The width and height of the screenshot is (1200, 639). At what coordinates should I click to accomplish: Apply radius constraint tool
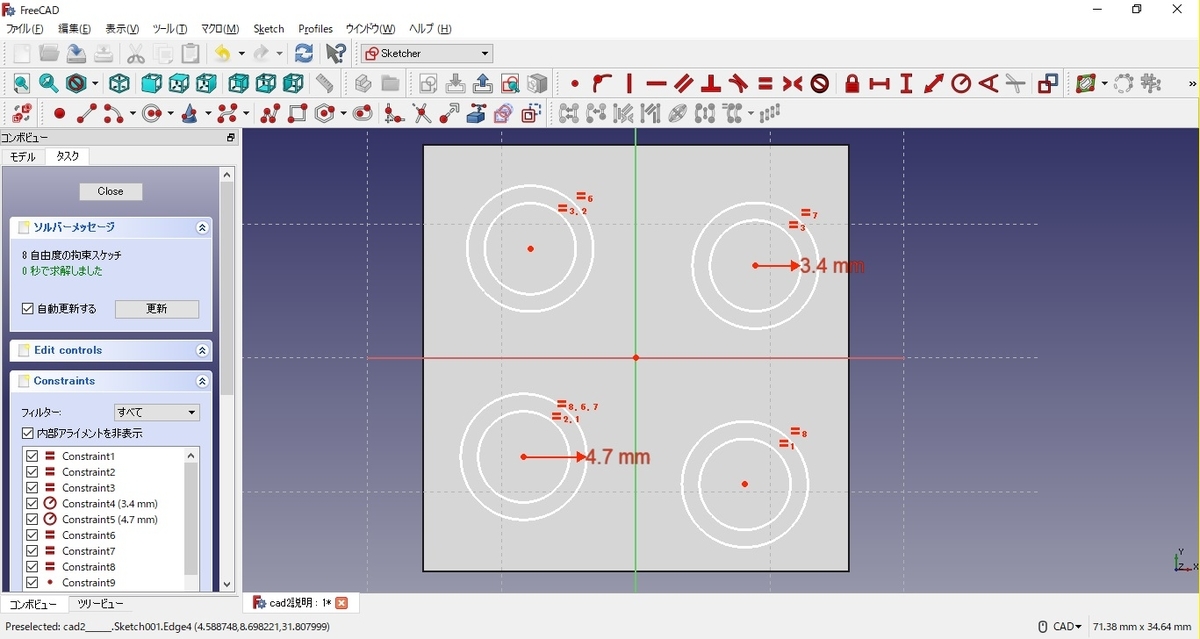tap(961, 84)
